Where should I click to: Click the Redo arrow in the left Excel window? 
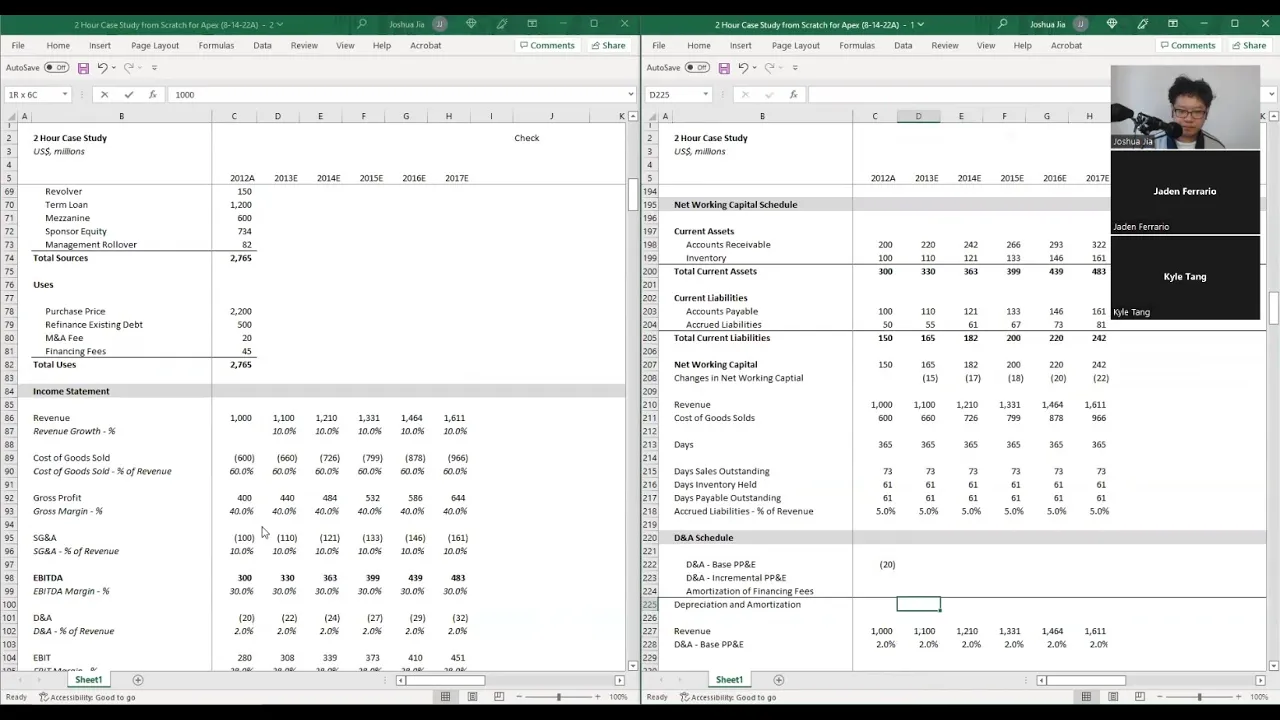tap(129, 68)
